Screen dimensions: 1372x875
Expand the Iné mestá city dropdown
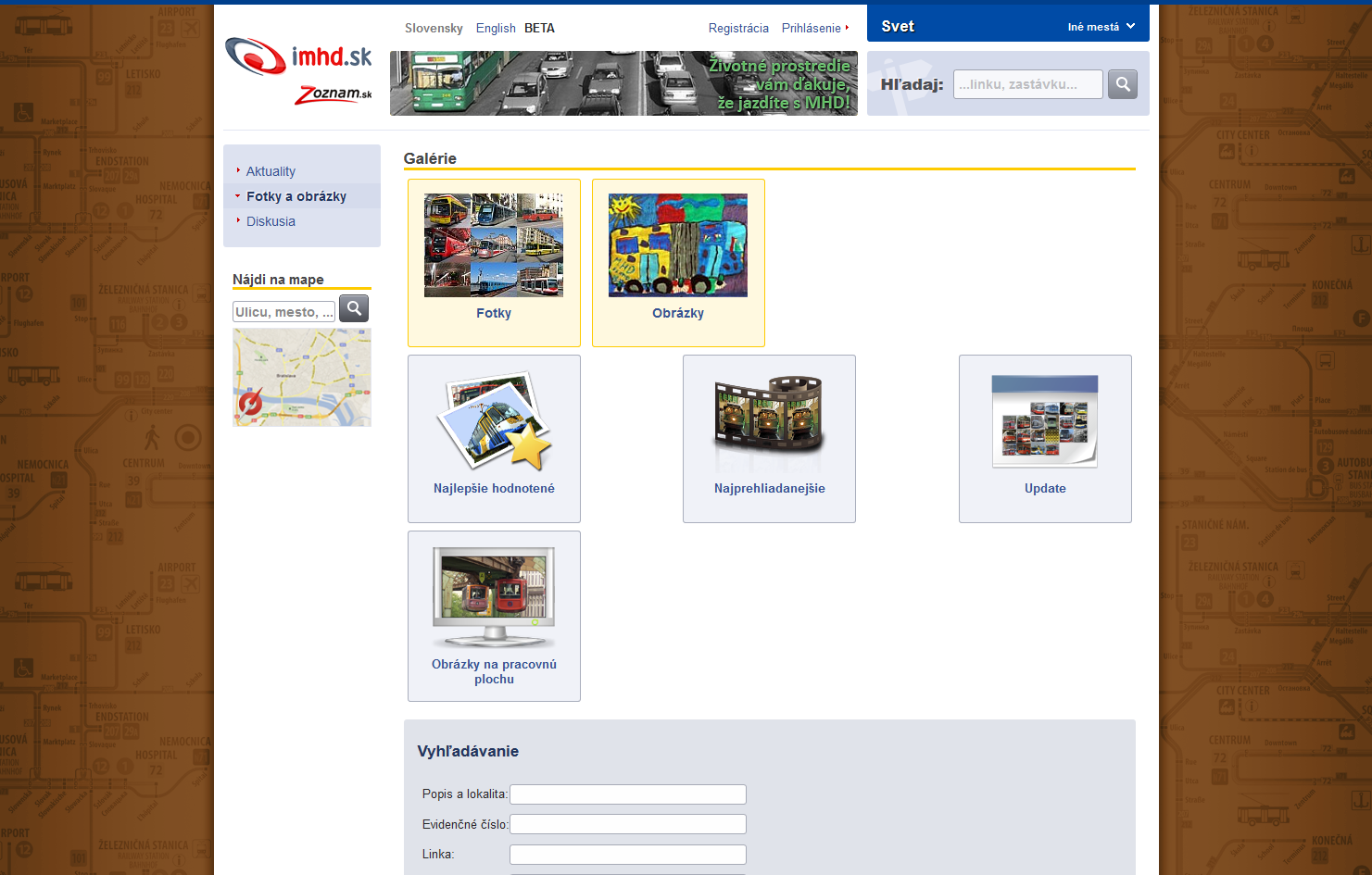point(1101,27)
